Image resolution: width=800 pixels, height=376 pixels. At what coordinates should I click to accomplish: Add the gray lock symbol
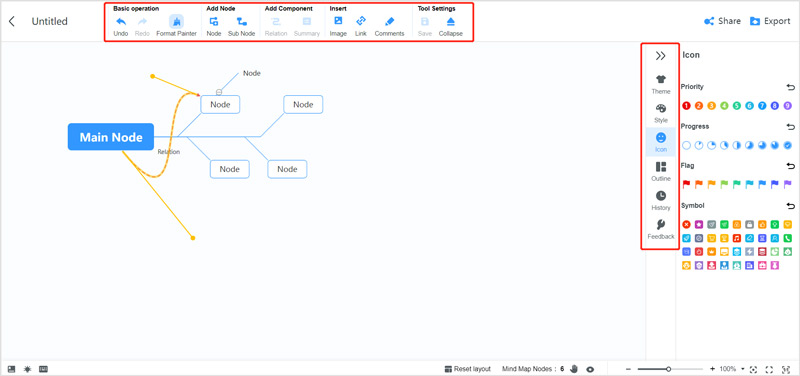coord(749,224)
